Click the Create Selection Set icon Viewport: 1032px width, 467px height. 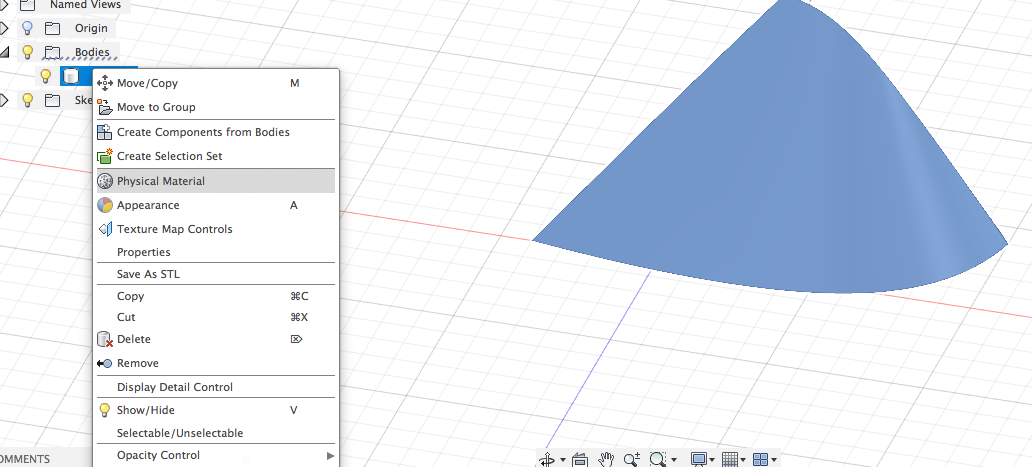click(105, 156)
